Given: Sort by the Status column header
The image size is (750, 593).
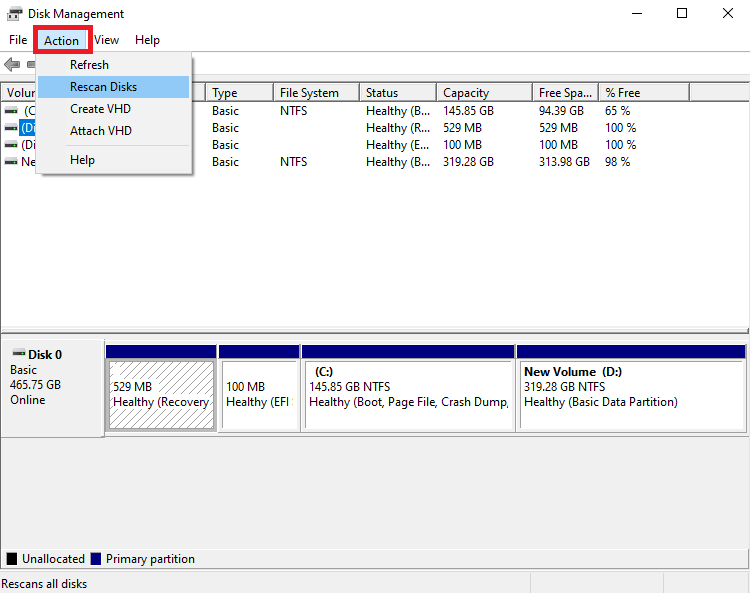Looking at the screenshot, I should click(x=398, y=93).
